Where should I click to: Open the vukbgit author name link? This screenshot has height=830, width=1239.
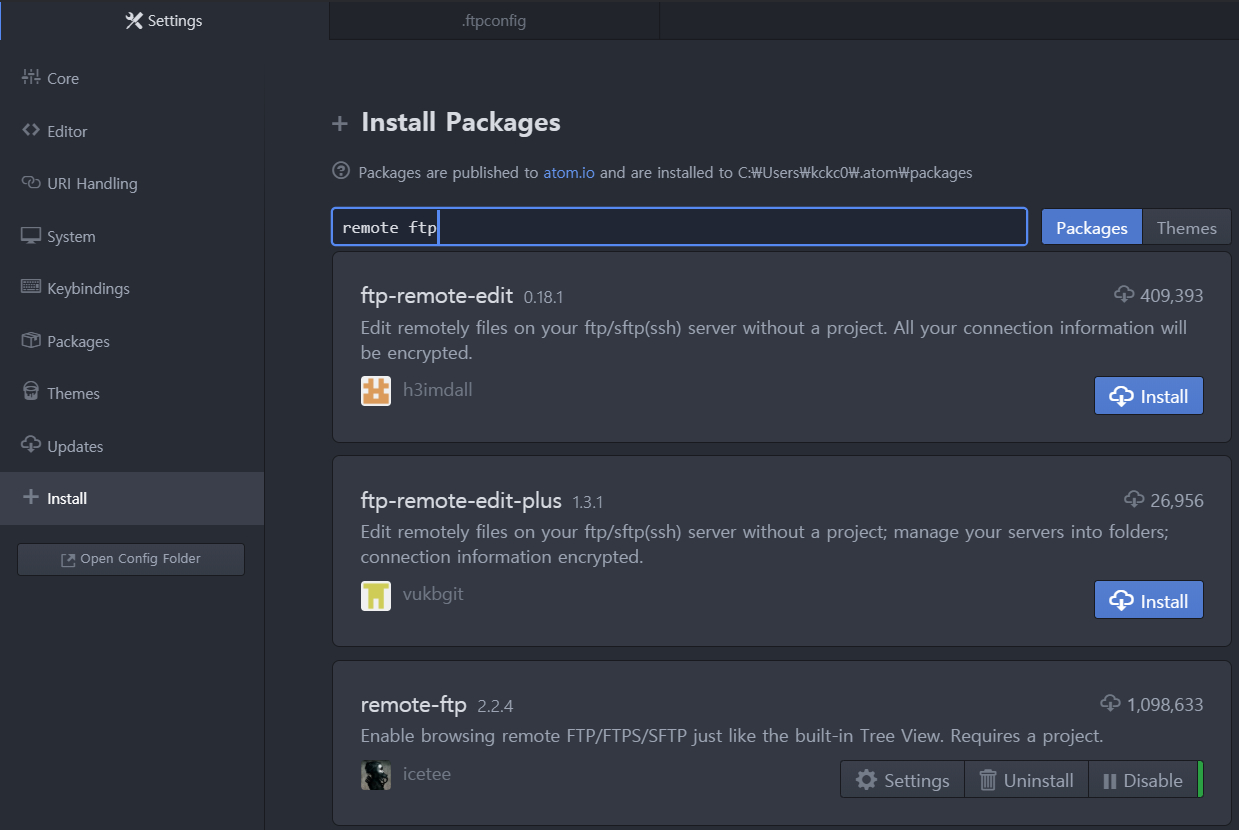tap(433, 594)
